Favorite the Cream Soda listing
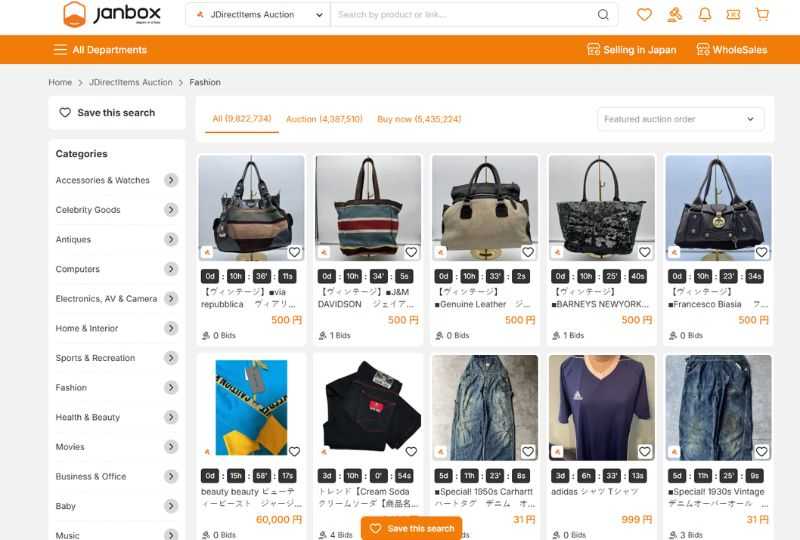Viewport: 800px width, 540px height. coord(411,452)
